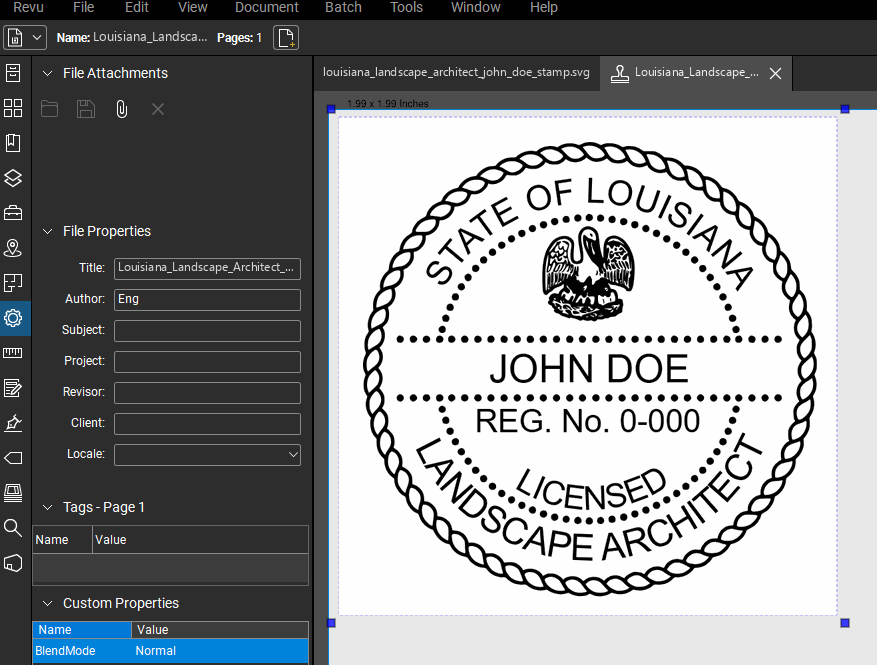Click the top-right blue selection handle
877x665 pixels.
coord(845,109)
